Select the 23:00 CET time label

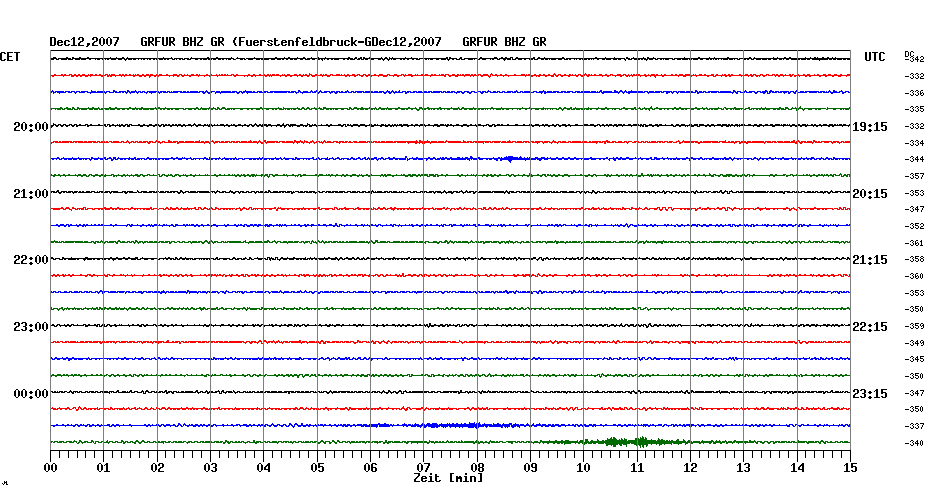pyautogui.click(x=31, y=327)
